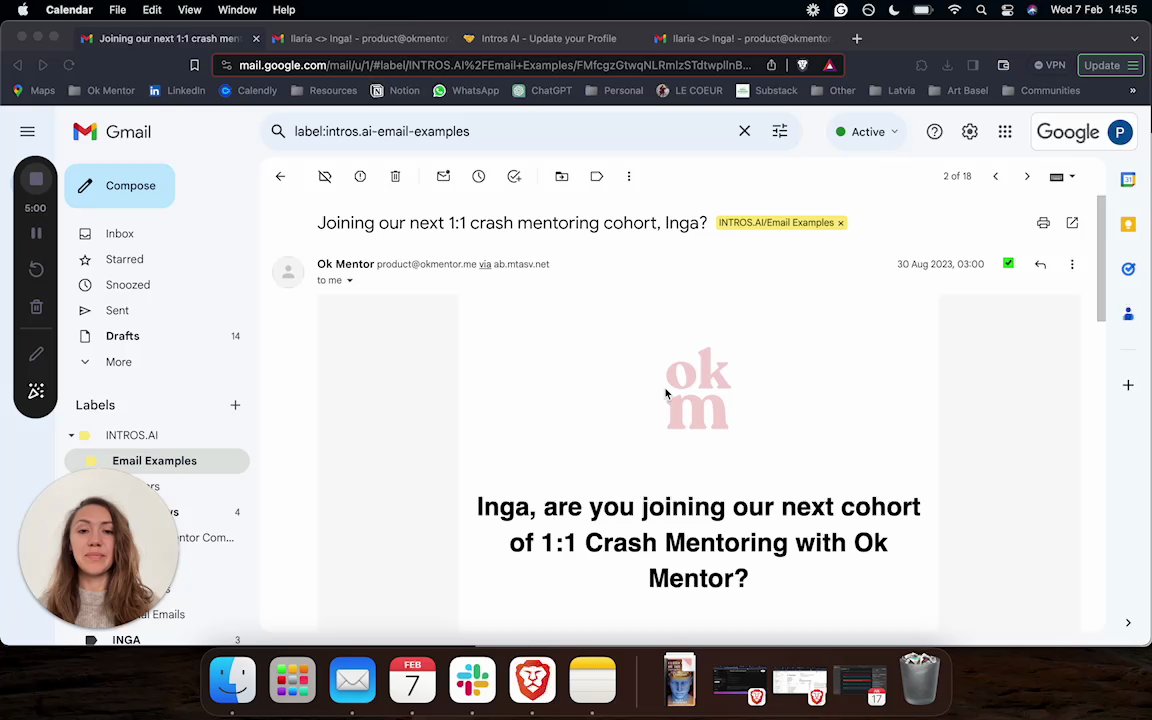Open the File menu
This screenshot has height=720, width=1152.
(x=118, y=10)
